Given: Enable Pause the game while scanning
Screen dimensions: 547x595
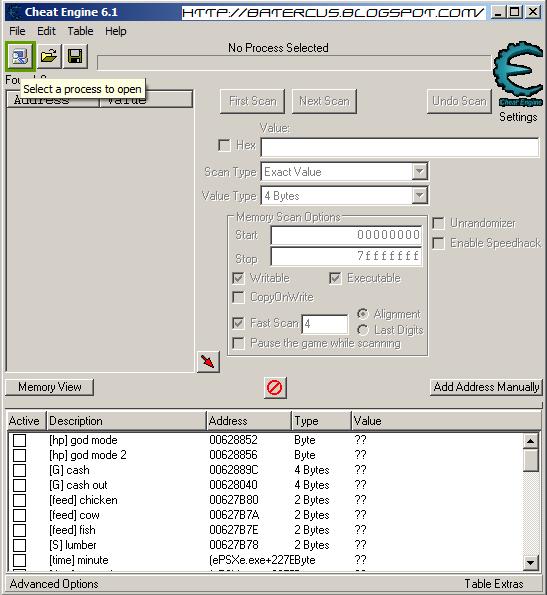Looking at the screenshot, I should [238, 343].
